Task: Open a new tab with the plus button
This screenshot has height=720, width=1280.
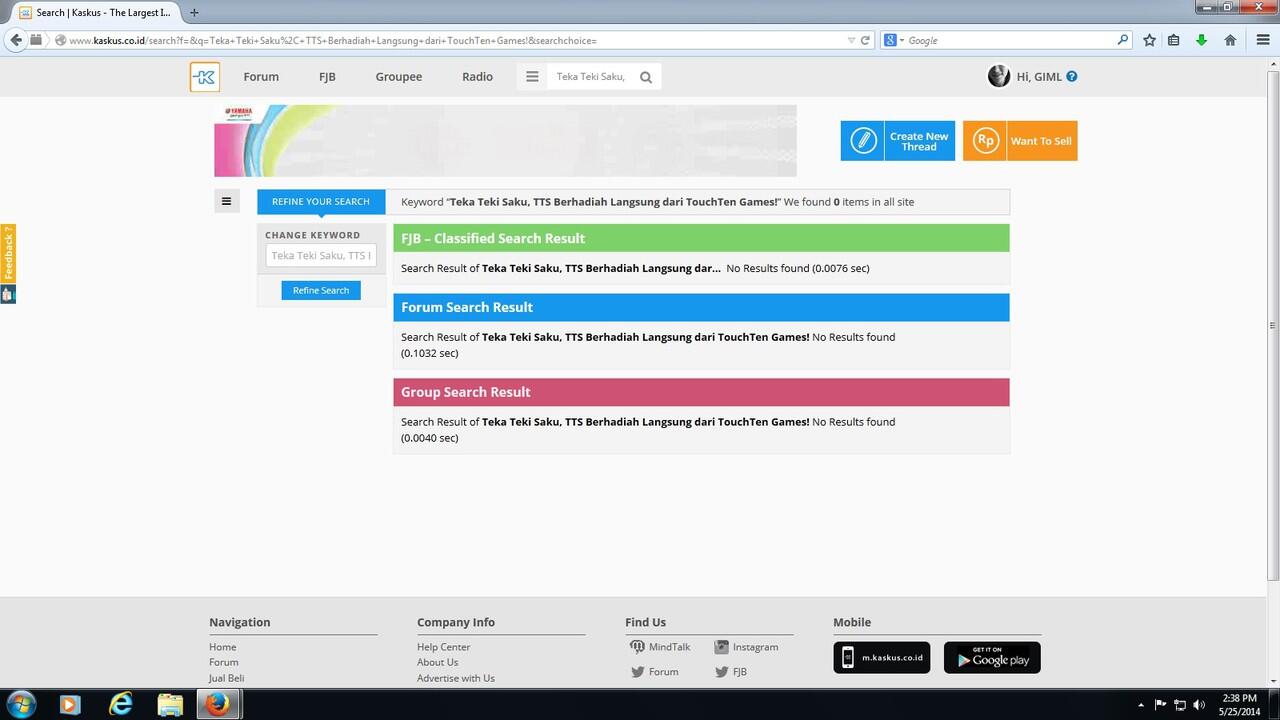Action: [194, 12]
